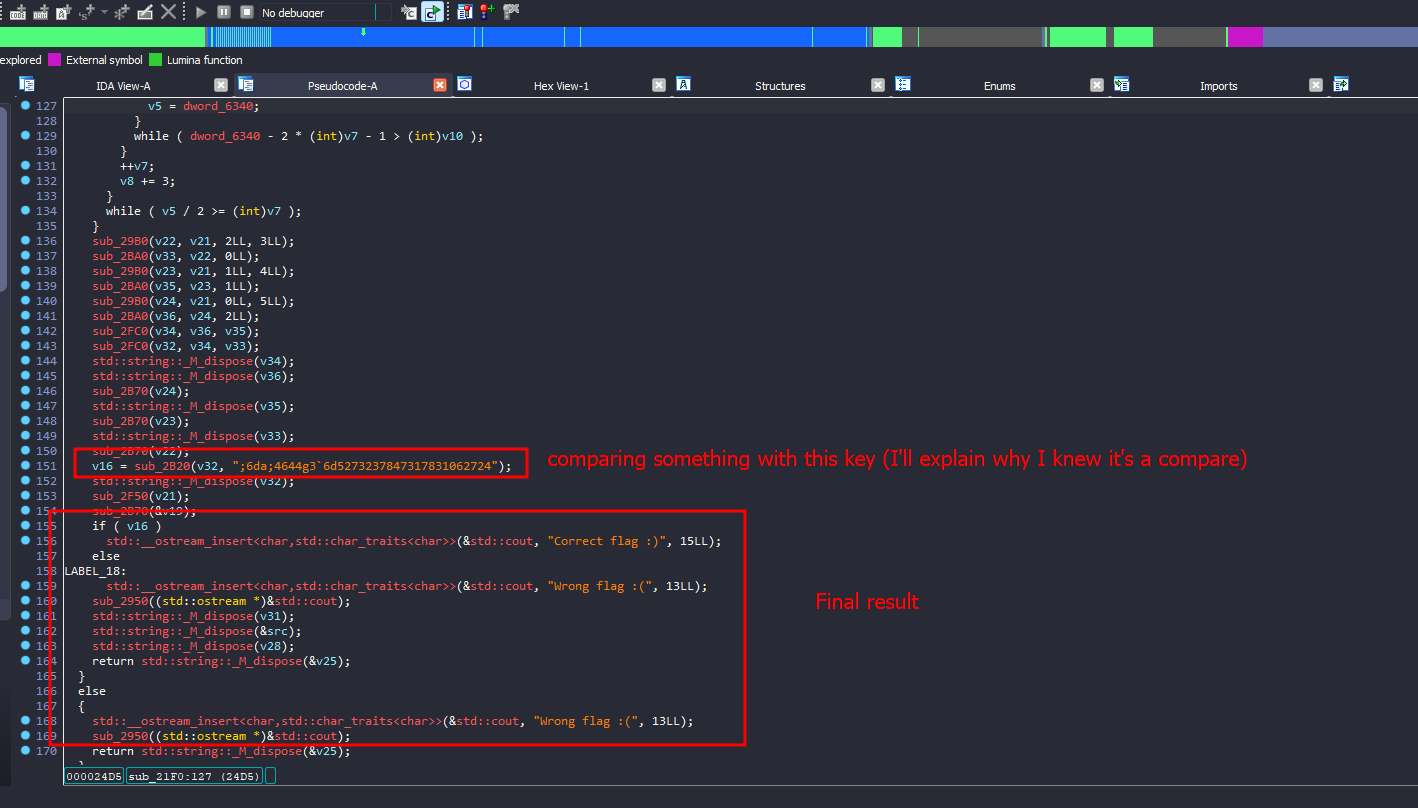Screen dimensions: 1418x808
Task: Start the debugger with the play button
Action: pos(201,12)
